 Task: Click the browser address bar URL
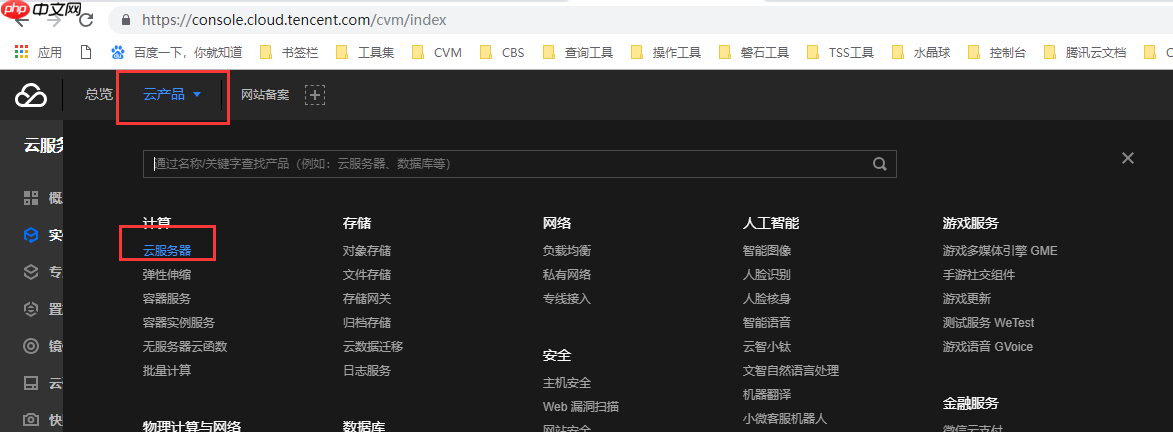[294, 20]
